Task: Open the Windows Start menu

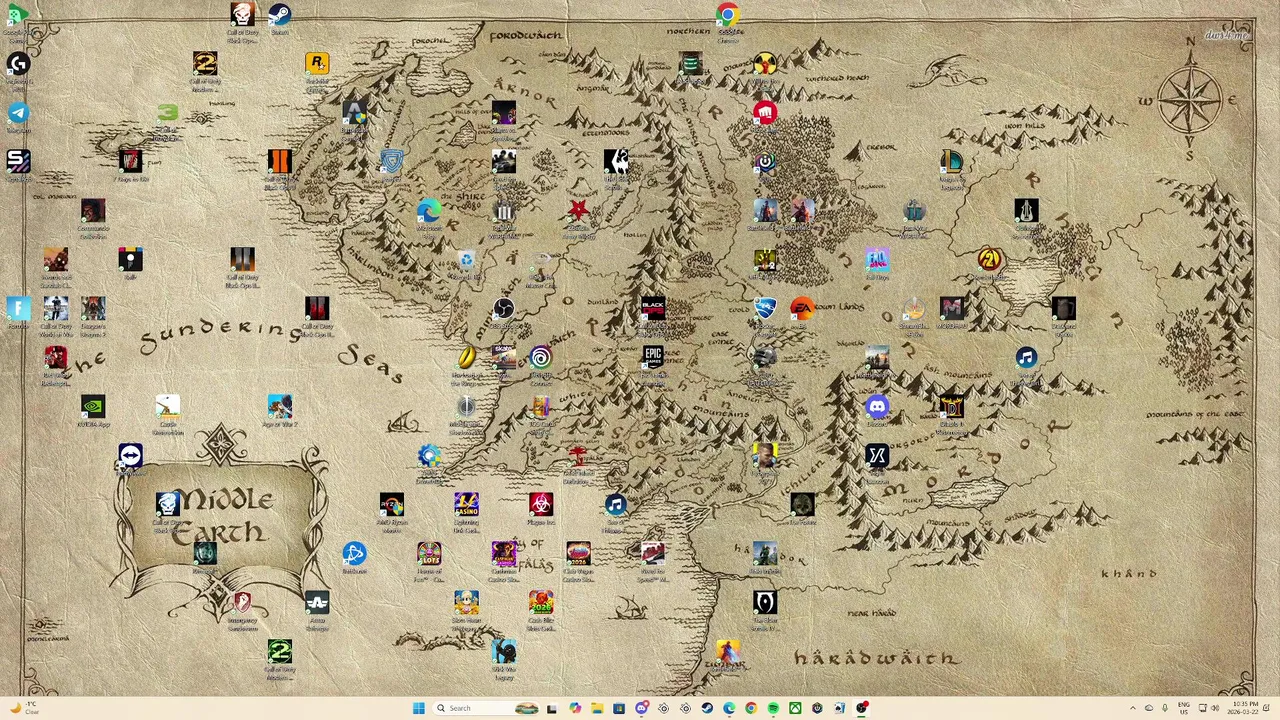Action: coord(418,708)
